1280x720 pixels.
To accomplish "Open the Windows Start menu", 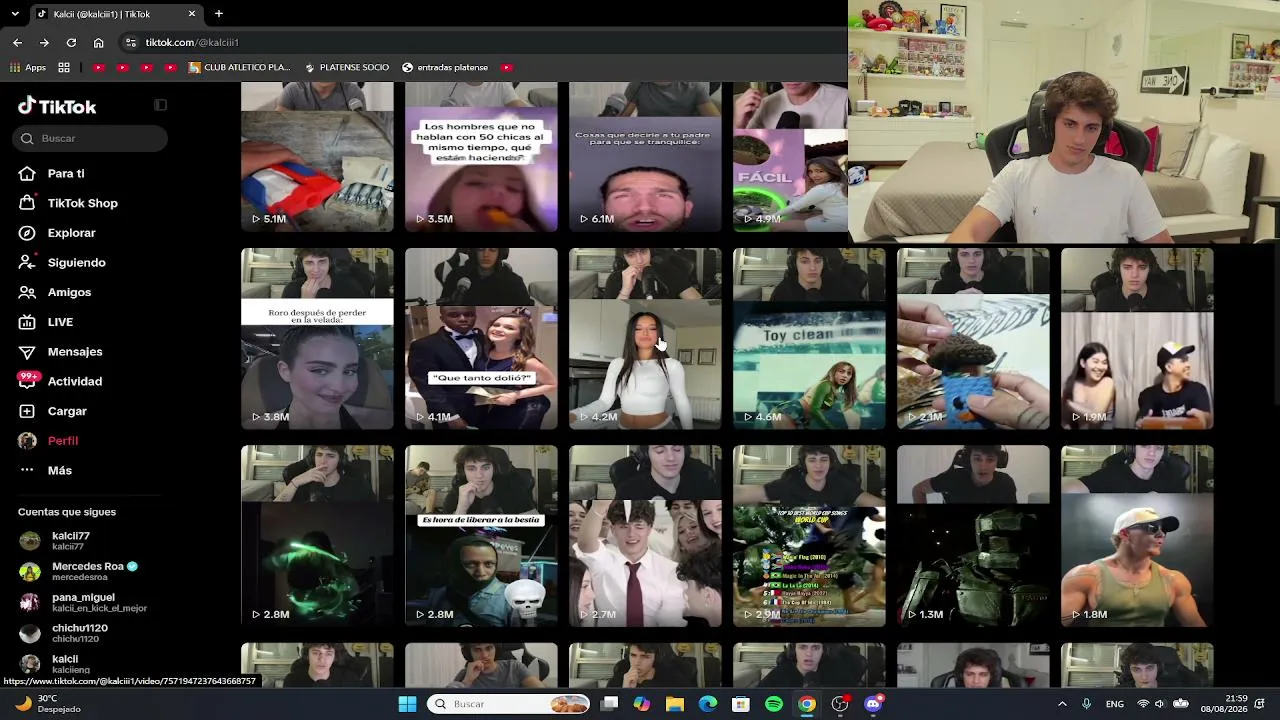I will (407, 704).
